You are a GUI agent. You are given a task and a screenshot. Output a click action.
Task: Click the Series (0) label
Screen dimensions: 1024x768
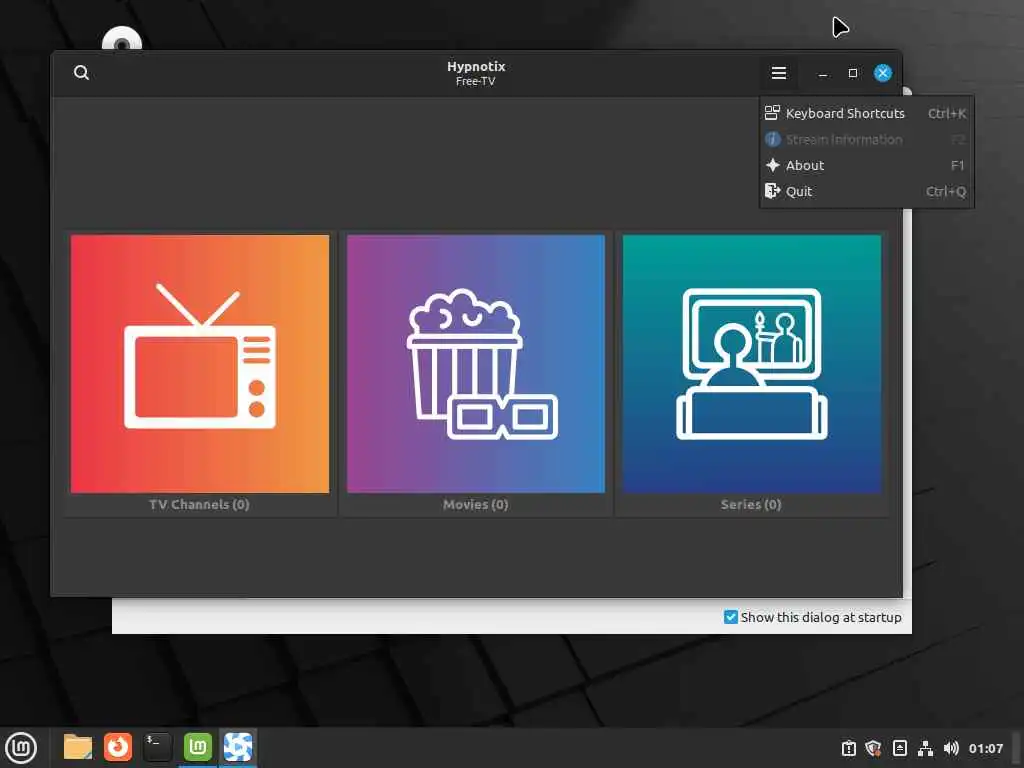coord(751,504)
